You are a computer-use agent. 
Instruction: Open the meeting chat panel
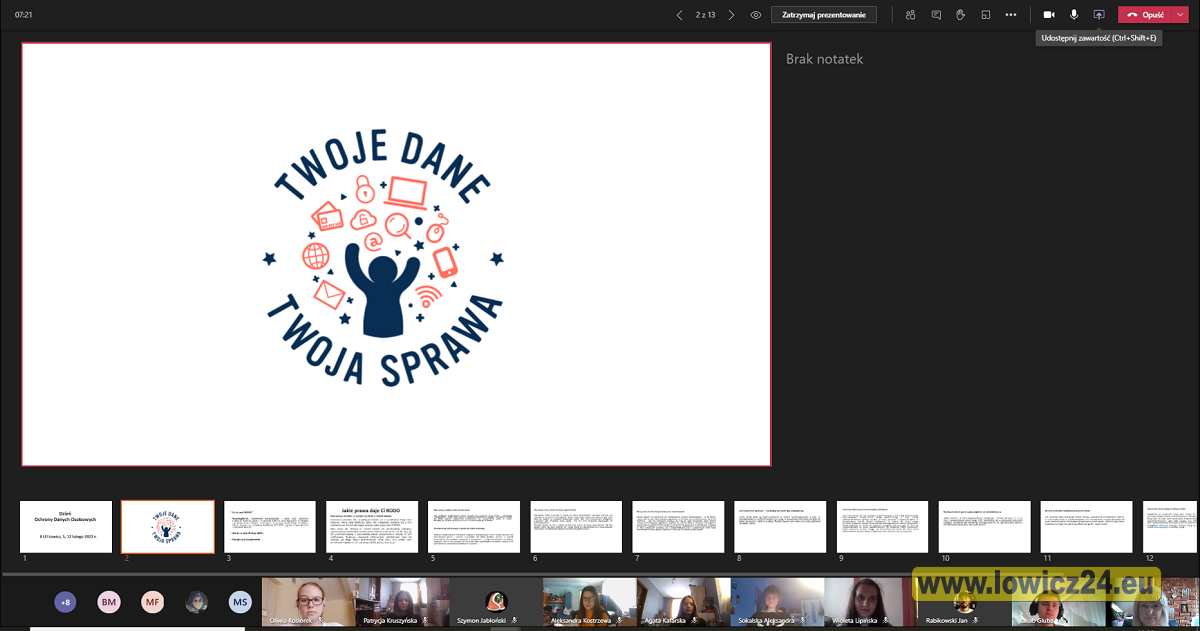coord(936,15)
